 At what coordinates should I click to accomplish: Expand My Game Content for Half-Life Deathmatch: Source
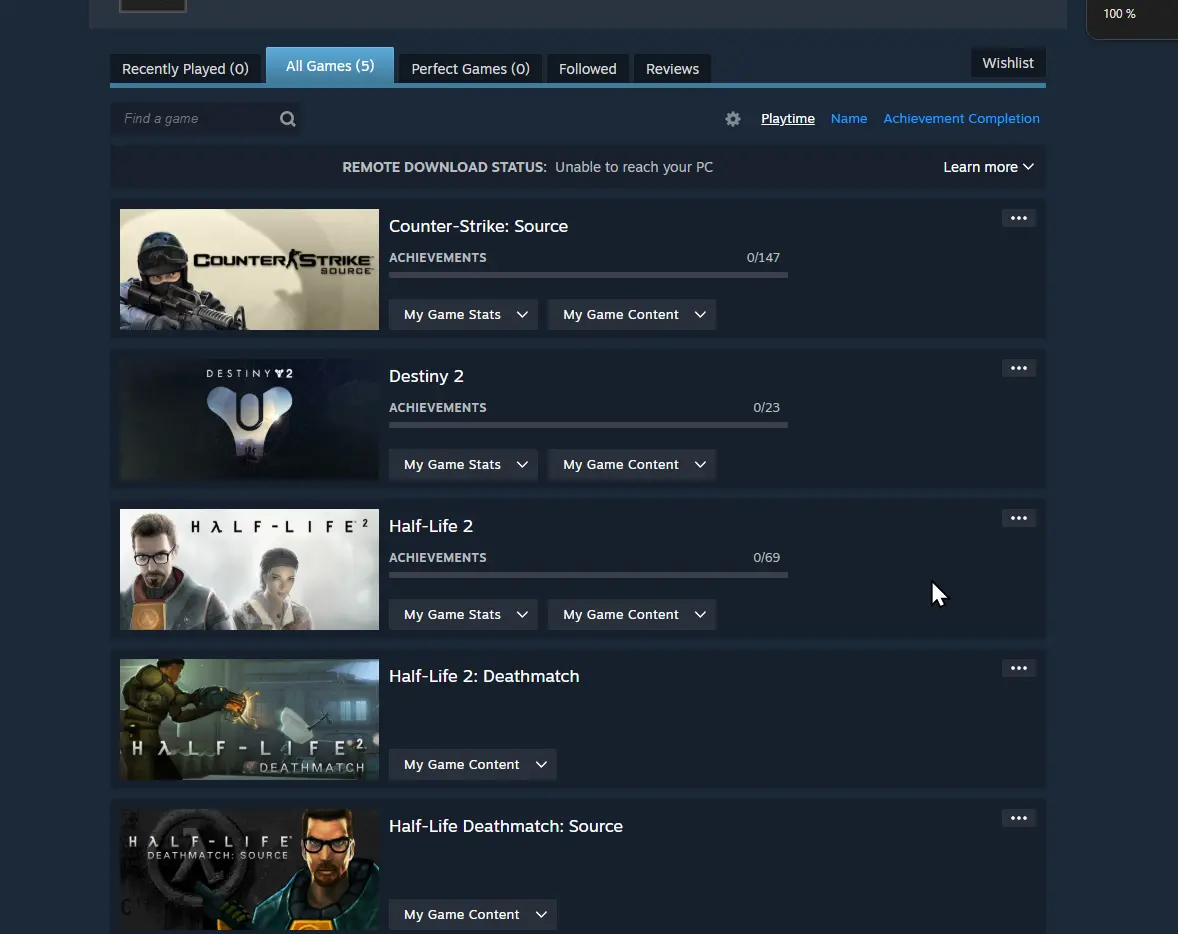[x=473, y=914]
